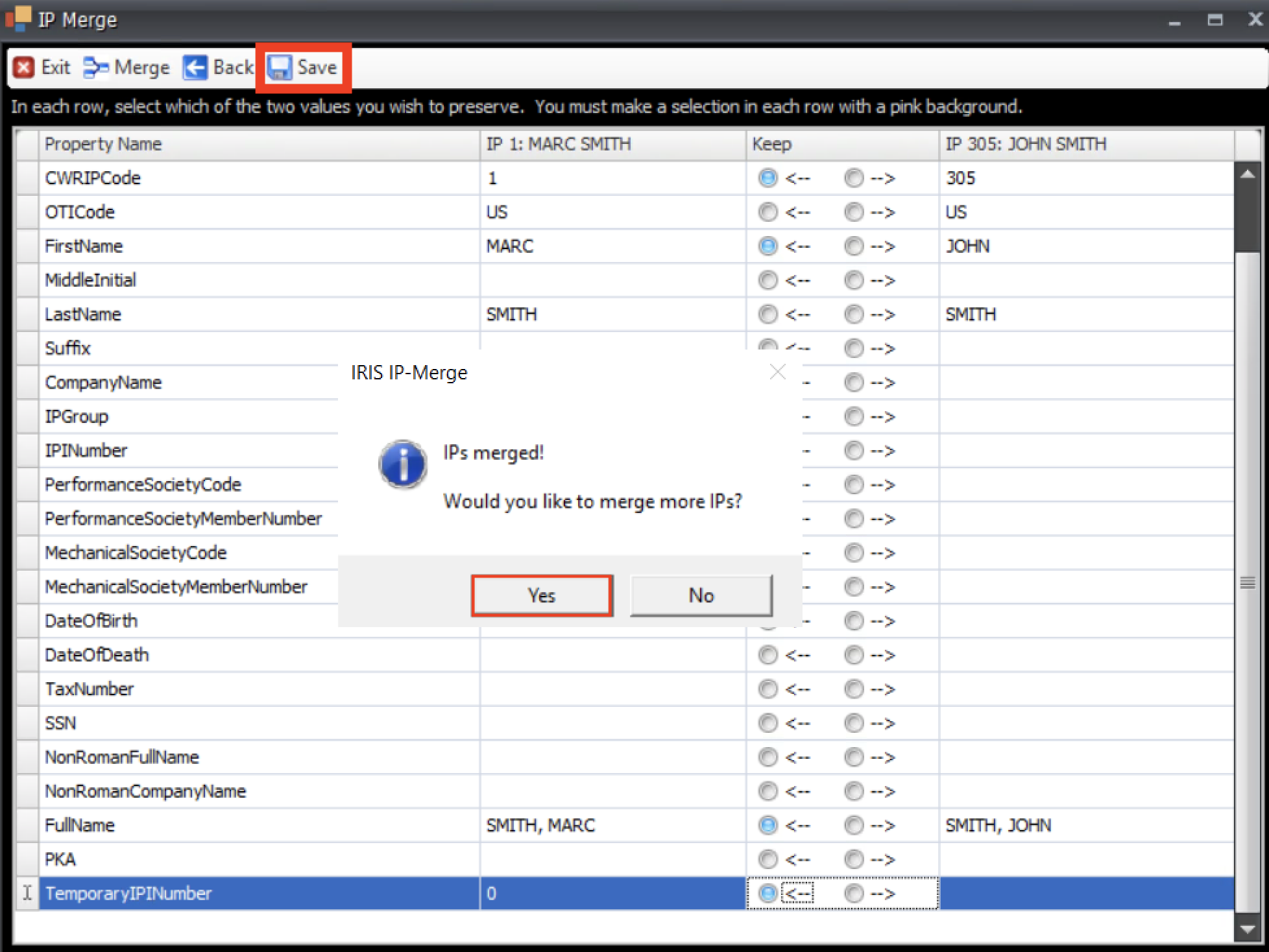Image resolution: width=1269 pixels, height=952 pixels.
Task: Select right radio for CWRIPCode row
Action: tap(854, 178)
